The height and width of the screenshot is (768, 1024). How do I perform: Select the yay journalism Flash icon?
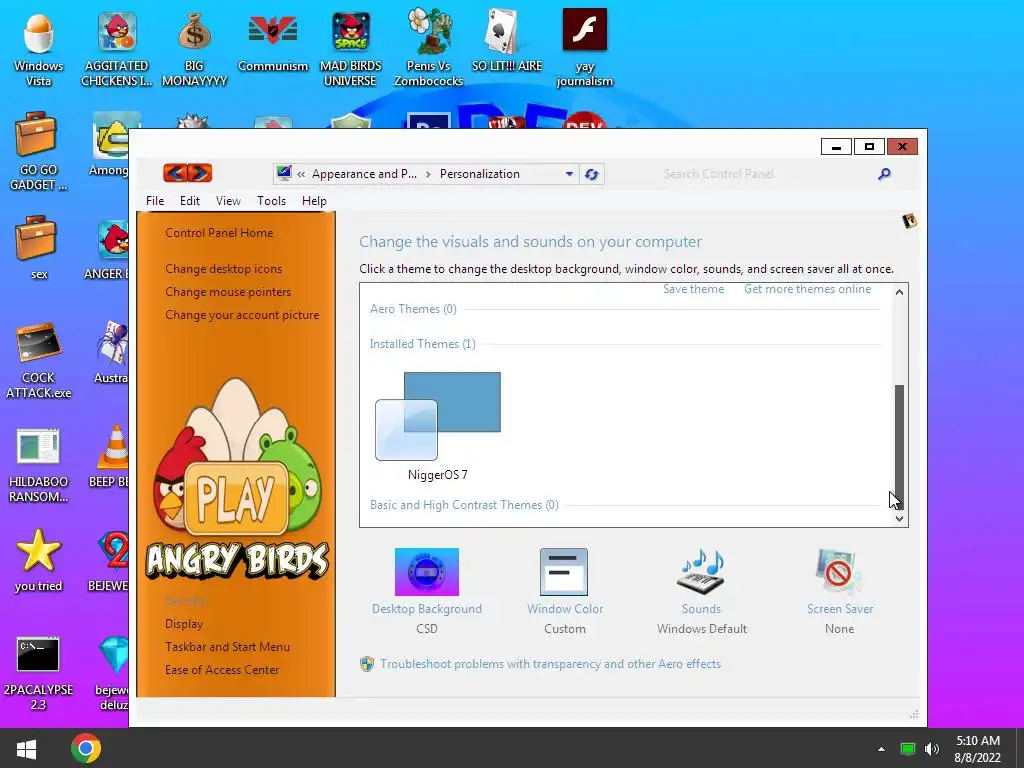pyautogui.click(x=584, y=49)
